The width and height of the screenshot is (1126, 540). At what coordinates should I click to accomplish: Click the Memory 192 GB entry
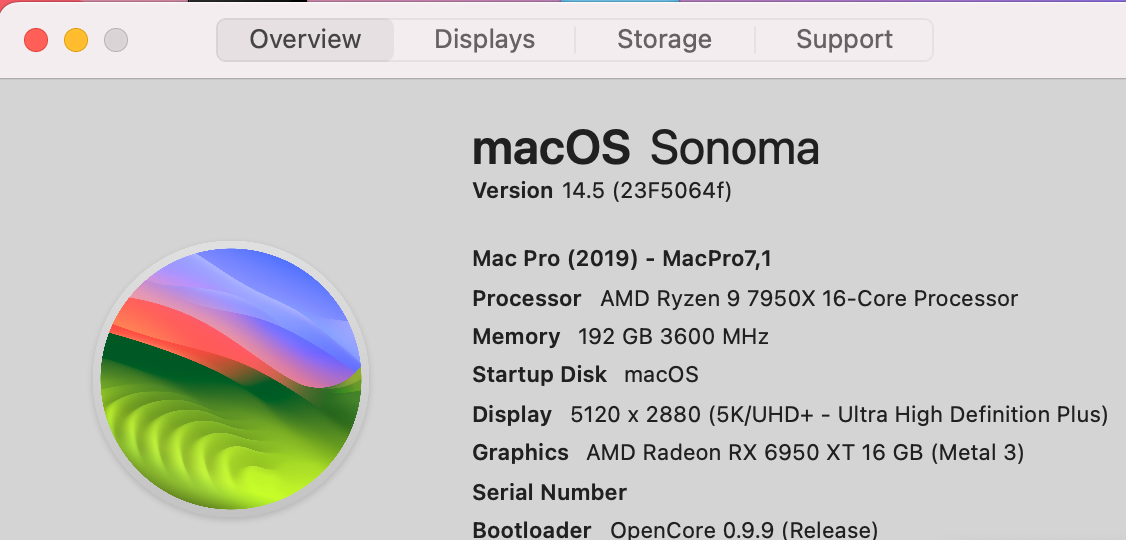coord(620,336)
